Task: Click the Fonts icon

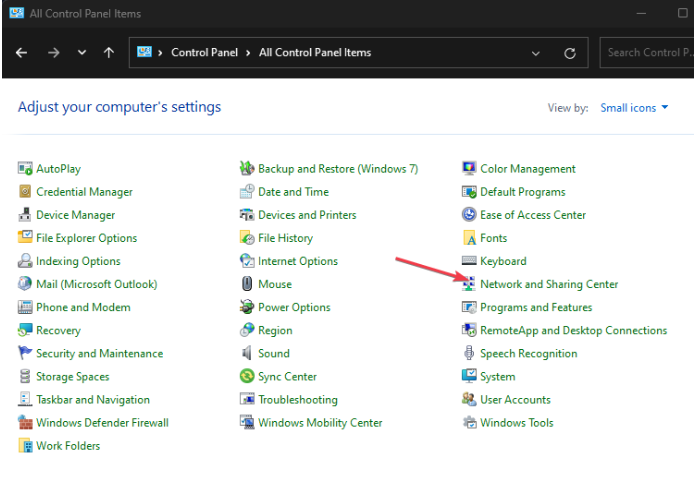Action: click(x=469, y=238)
